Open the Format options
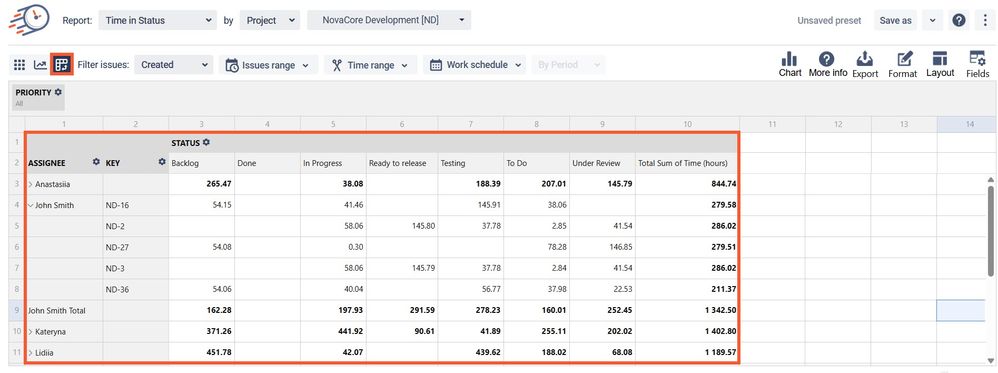This screenshot has height=373, width=998. (x=903, y=64)
